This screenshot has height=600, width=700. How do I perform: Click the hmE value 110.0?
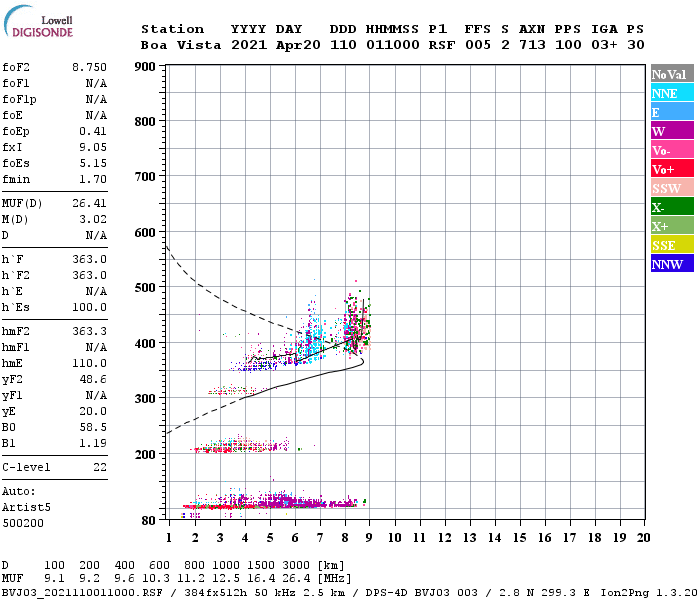pos(89,364)
